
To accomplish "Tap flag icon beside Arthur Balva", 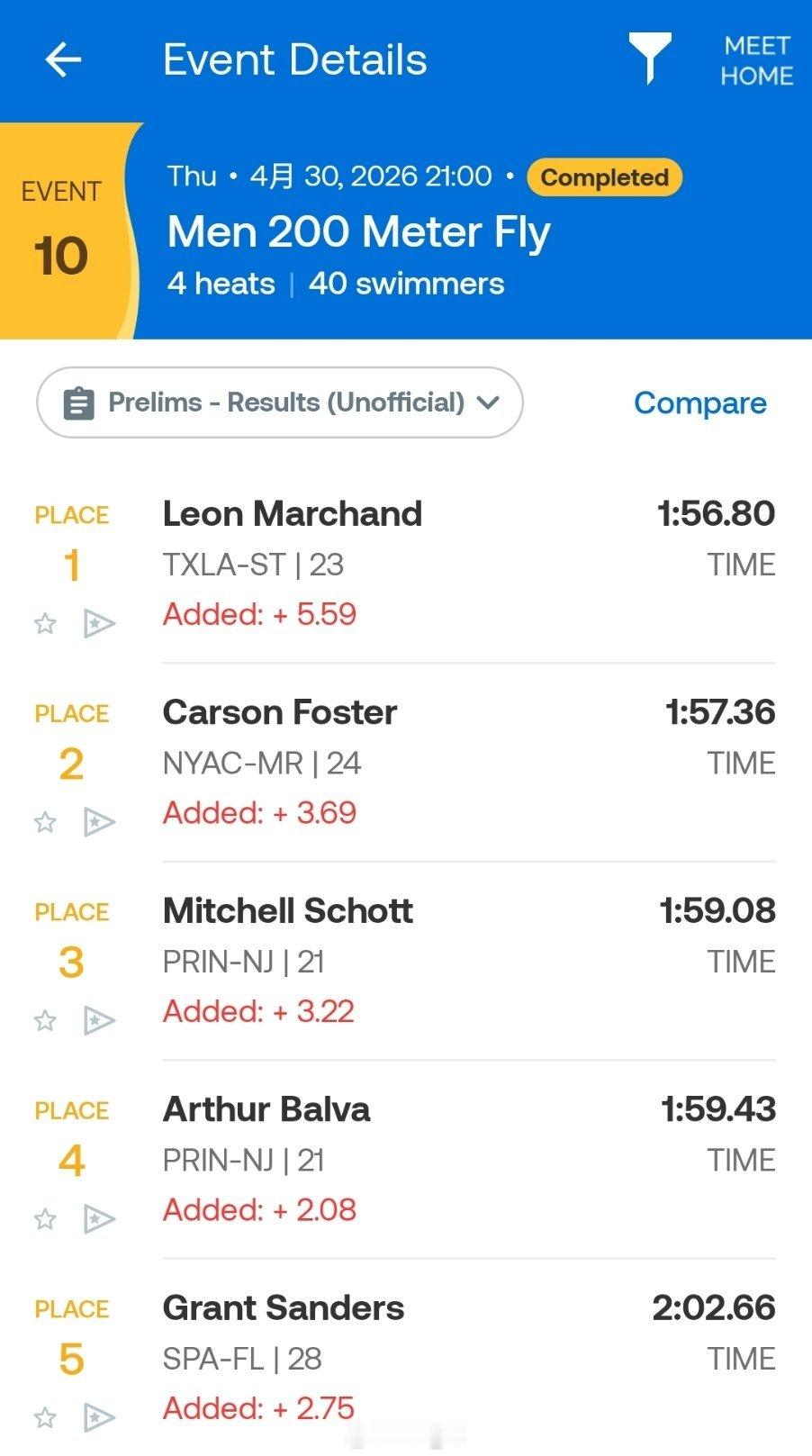I will coord(99,1219).
